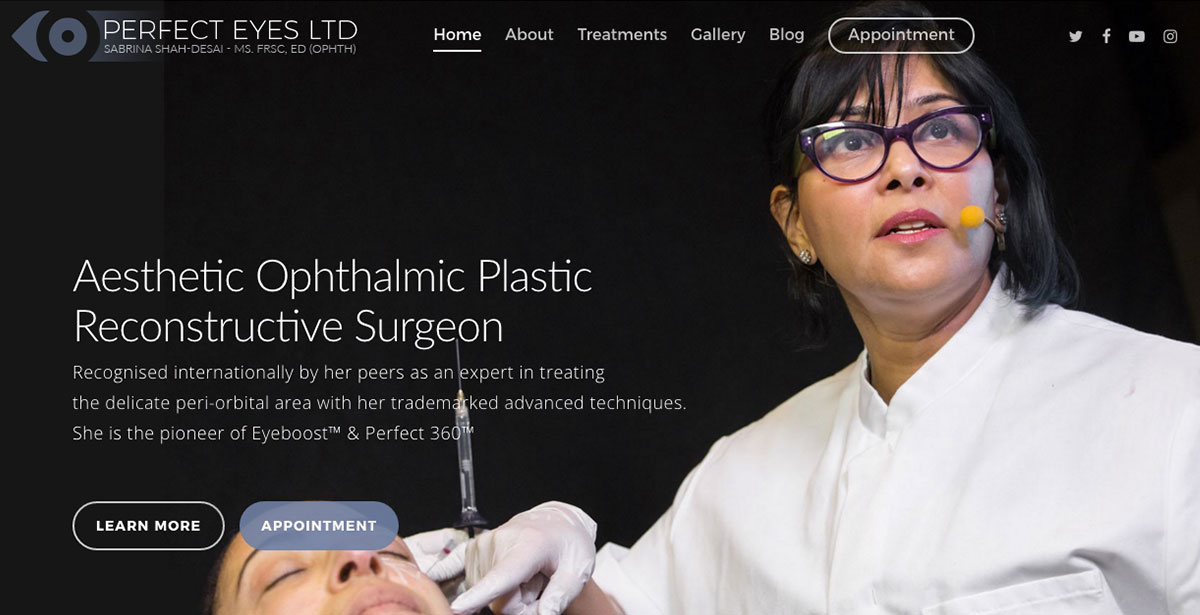Open the Treatments menu item
The height and width of the screenshot is (615, 1200).
[x=622, y=35]
